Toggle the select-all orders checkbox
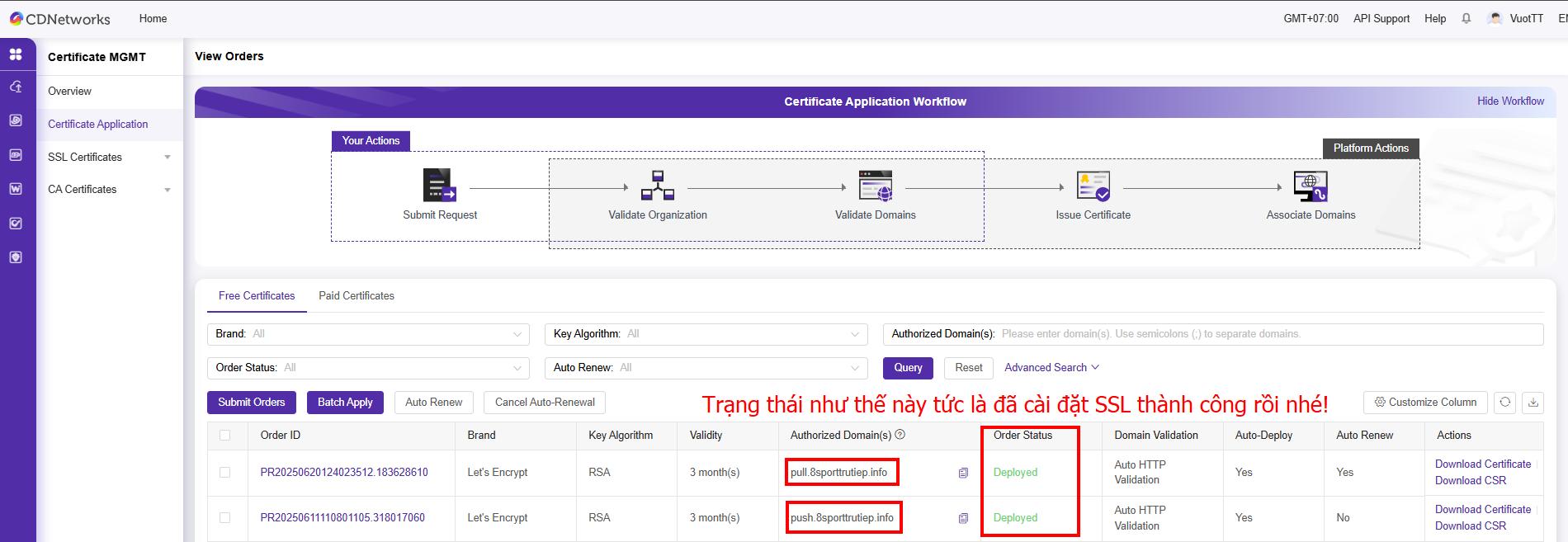Screen dimensions: 1568x542 (x=225, y=436)
